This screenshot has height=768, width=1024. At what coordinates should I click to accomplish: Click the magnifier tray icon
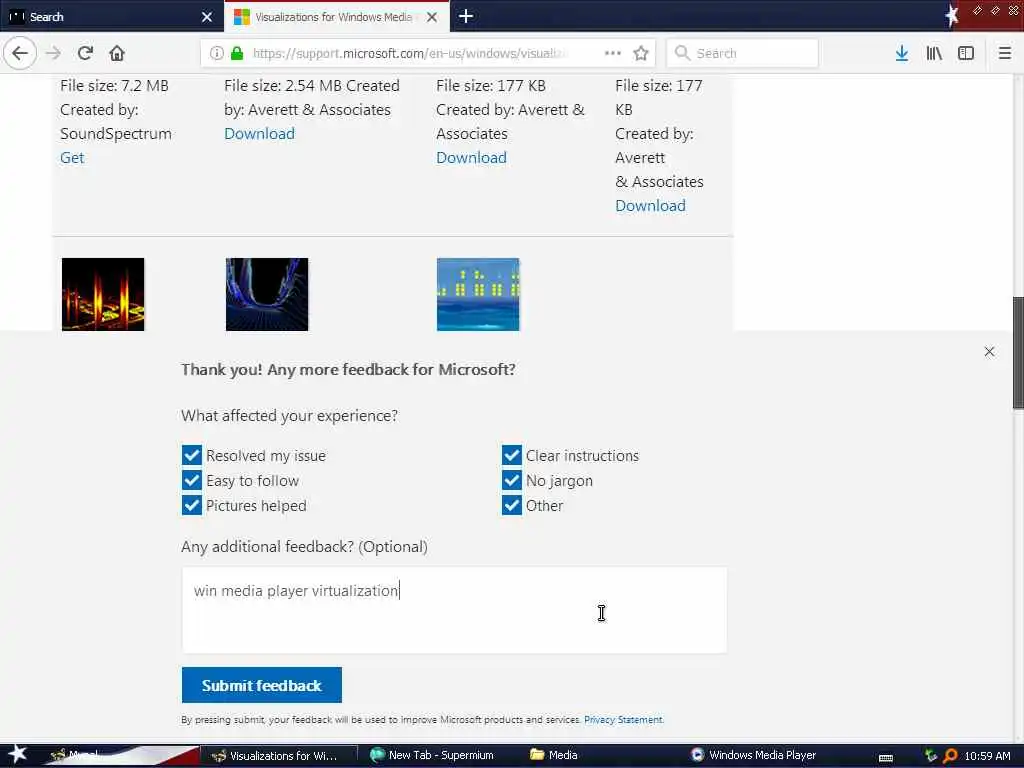(x=950, y=756)
